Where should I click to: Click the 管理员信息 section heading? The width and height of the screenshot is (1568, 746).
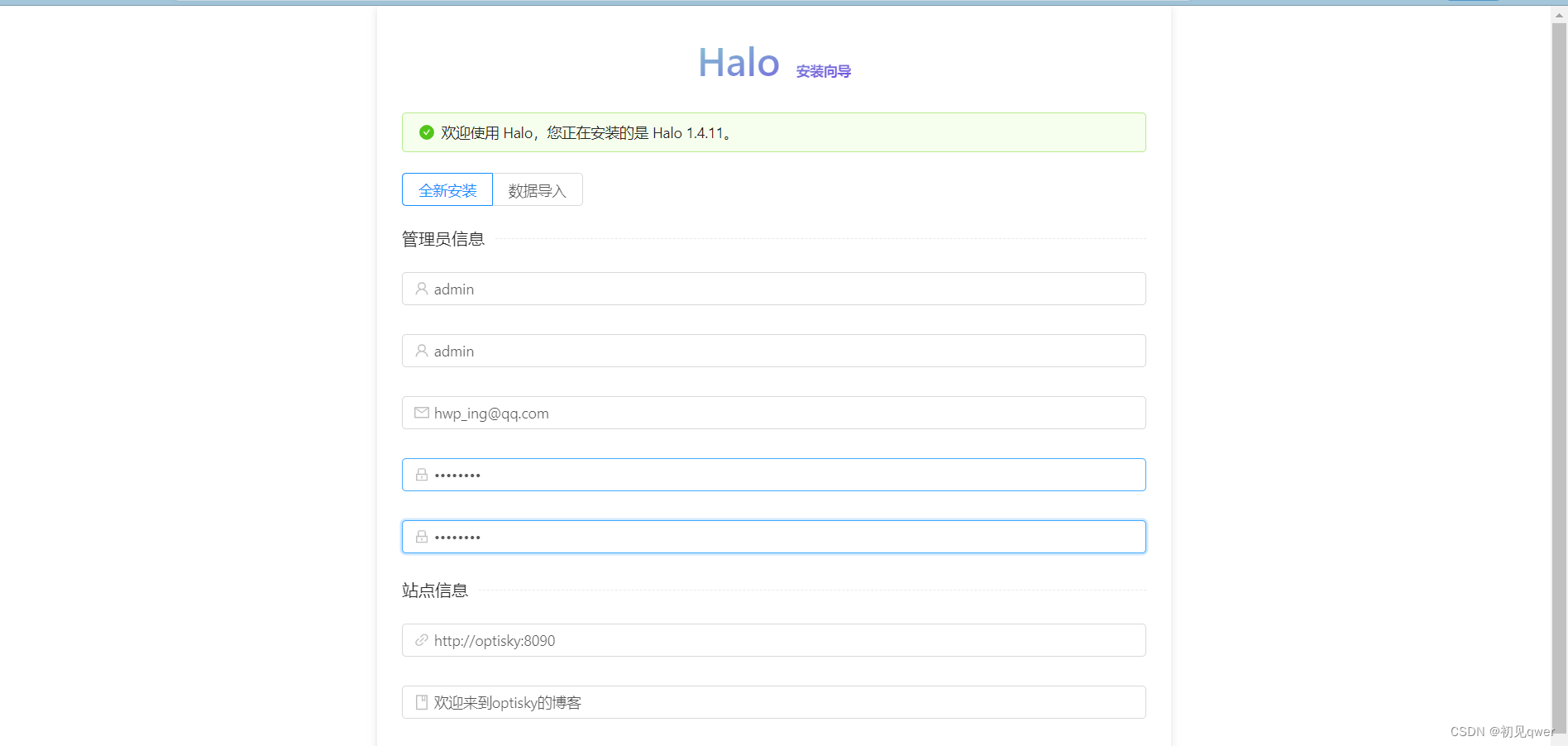tap(443, 239)
